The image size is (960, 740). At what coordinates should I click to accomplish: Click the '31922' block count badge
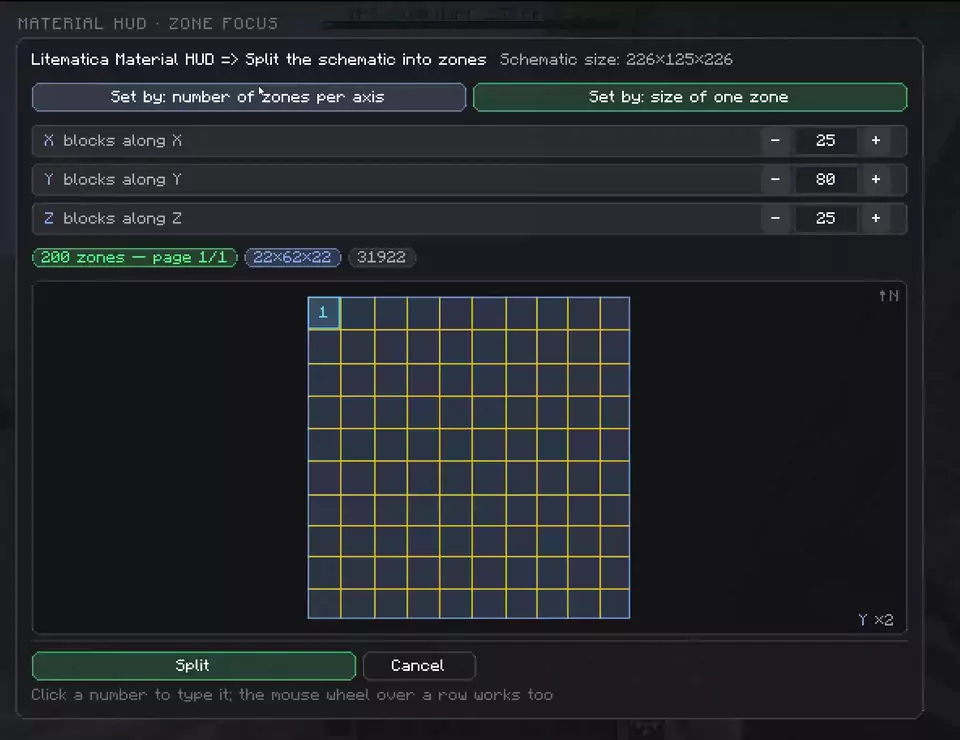click(x=381, y=257)
